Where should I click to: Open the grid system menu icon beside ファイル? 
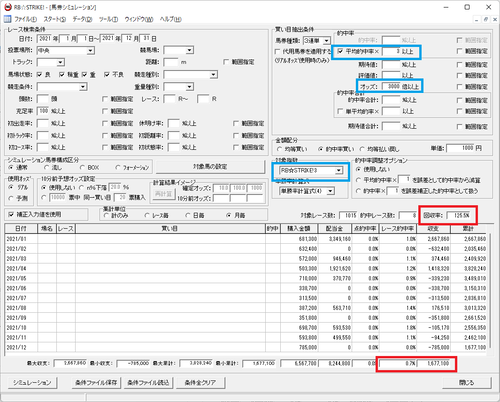(x=7, y=19)
